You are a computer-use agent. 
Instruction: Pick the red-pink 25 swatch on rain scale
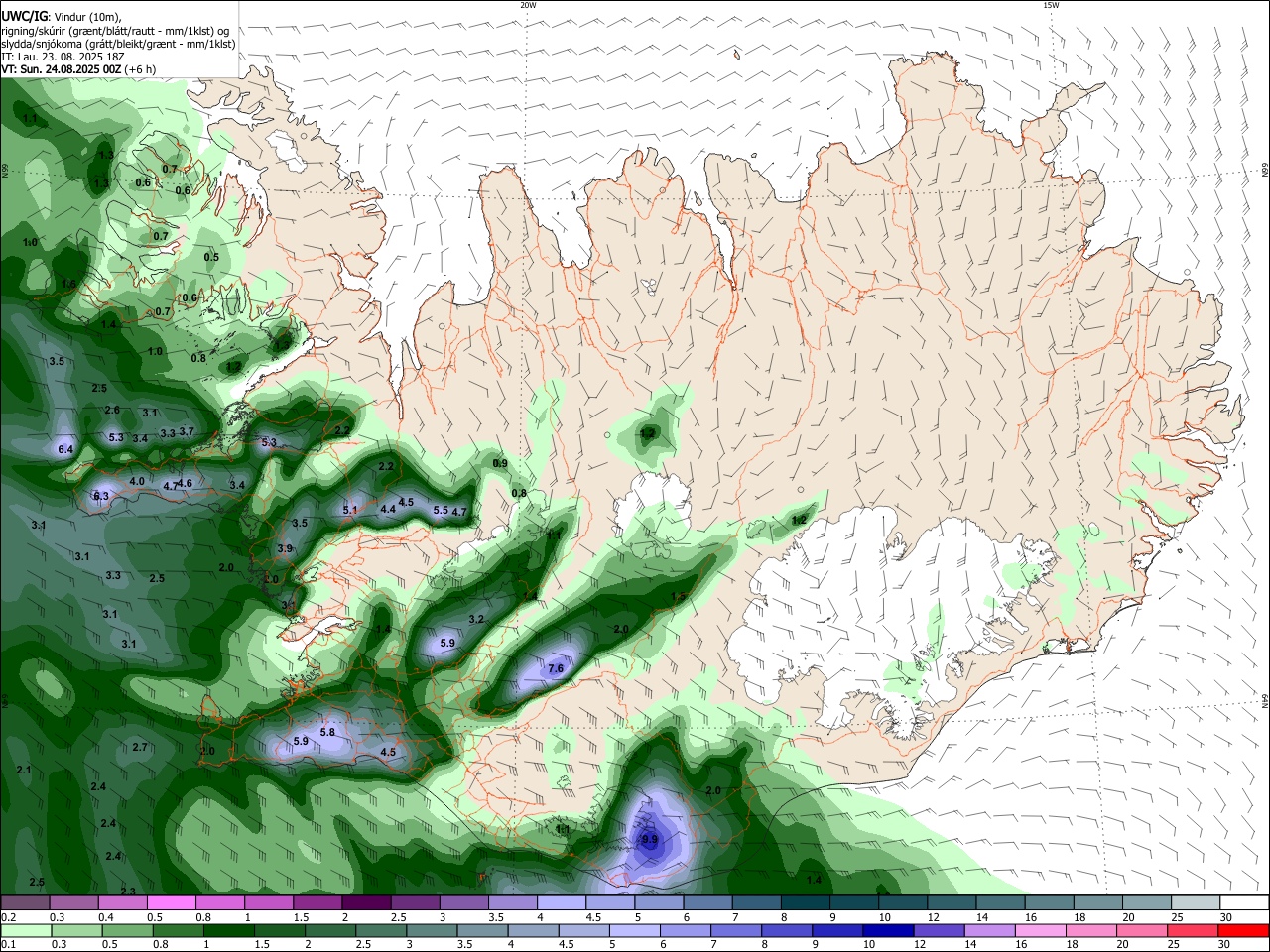[x=1194, y=931]
